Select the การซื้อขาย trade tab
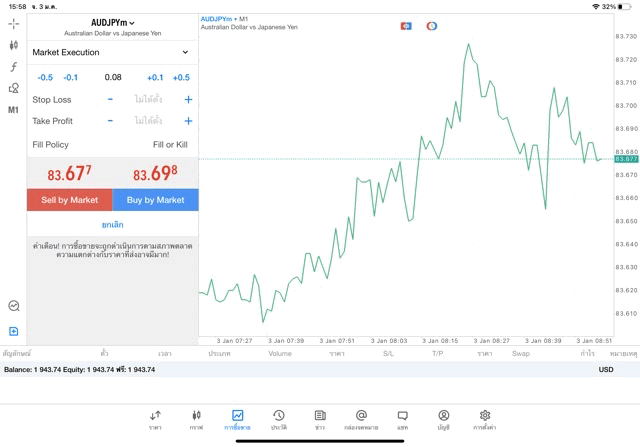 237,420
